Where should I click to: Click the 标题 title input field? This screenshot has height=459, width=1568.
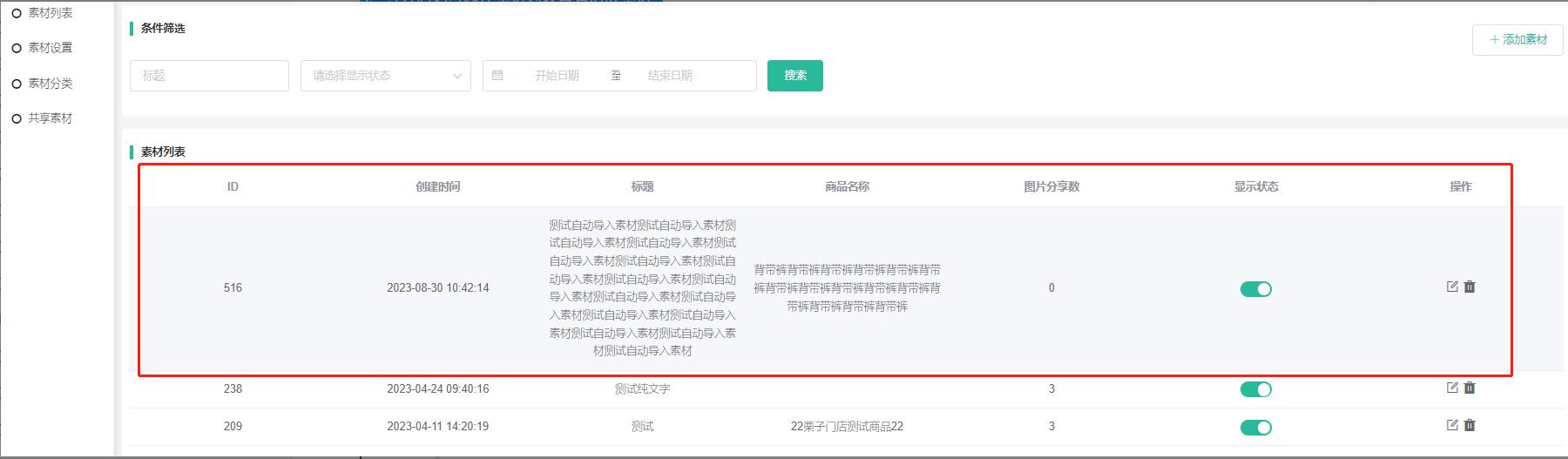[209, 76]
